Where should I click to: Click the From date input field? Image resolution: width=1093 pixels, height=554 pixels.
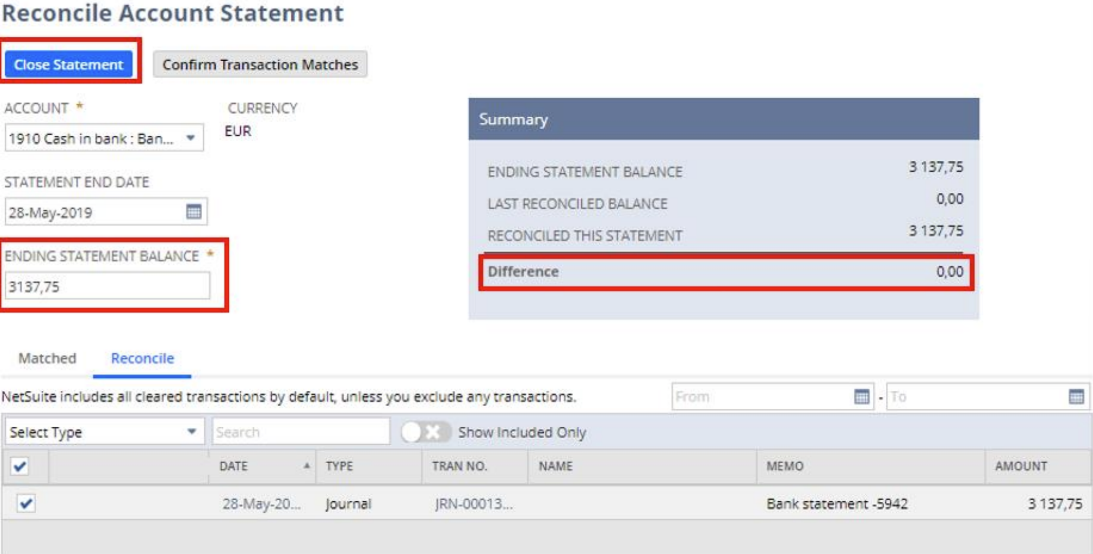click(x=760, y=397)
